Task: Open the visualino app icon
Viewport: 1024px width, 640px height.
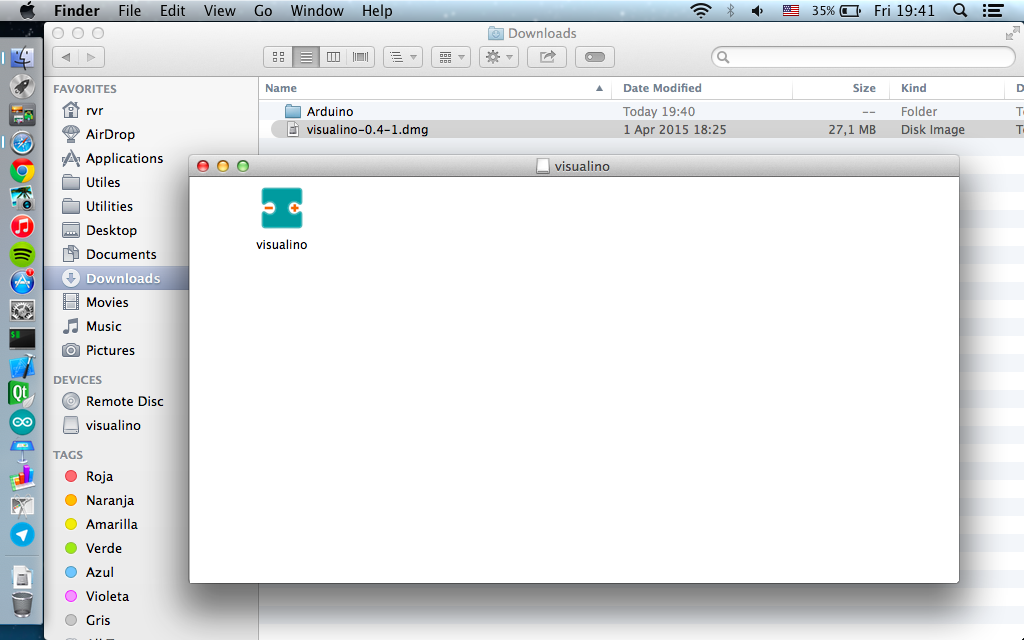Action: [x=281, y=208]
